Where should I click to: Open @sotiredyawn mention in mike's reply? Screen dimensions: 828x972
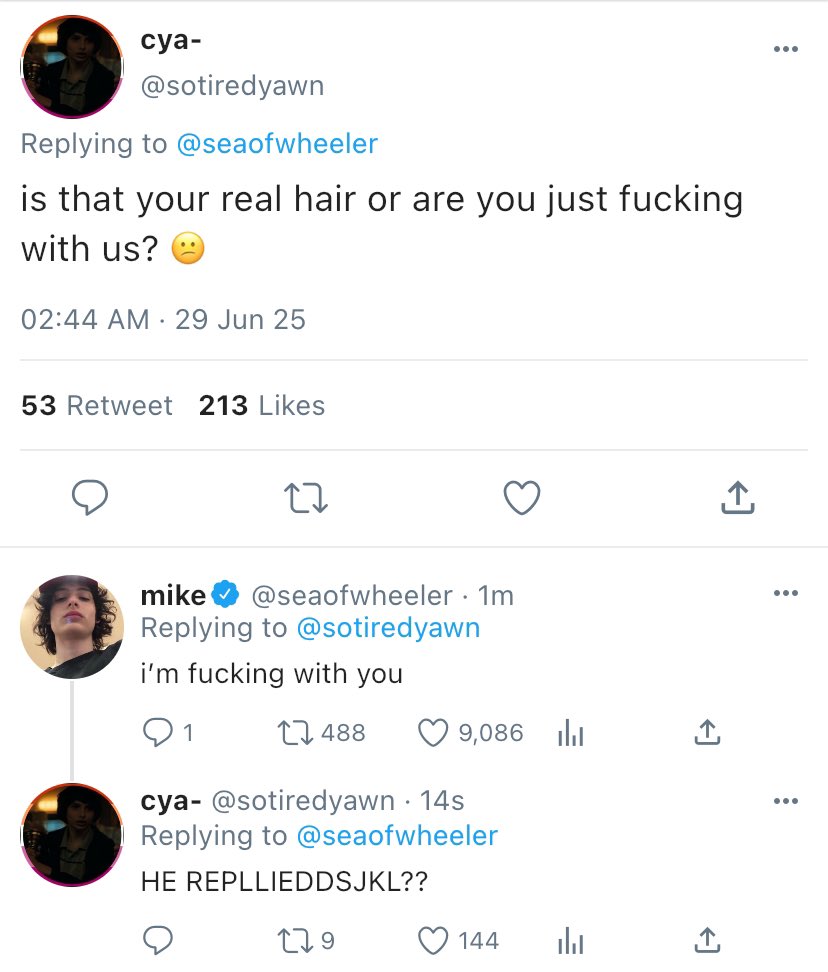click(x=387, y=628)
